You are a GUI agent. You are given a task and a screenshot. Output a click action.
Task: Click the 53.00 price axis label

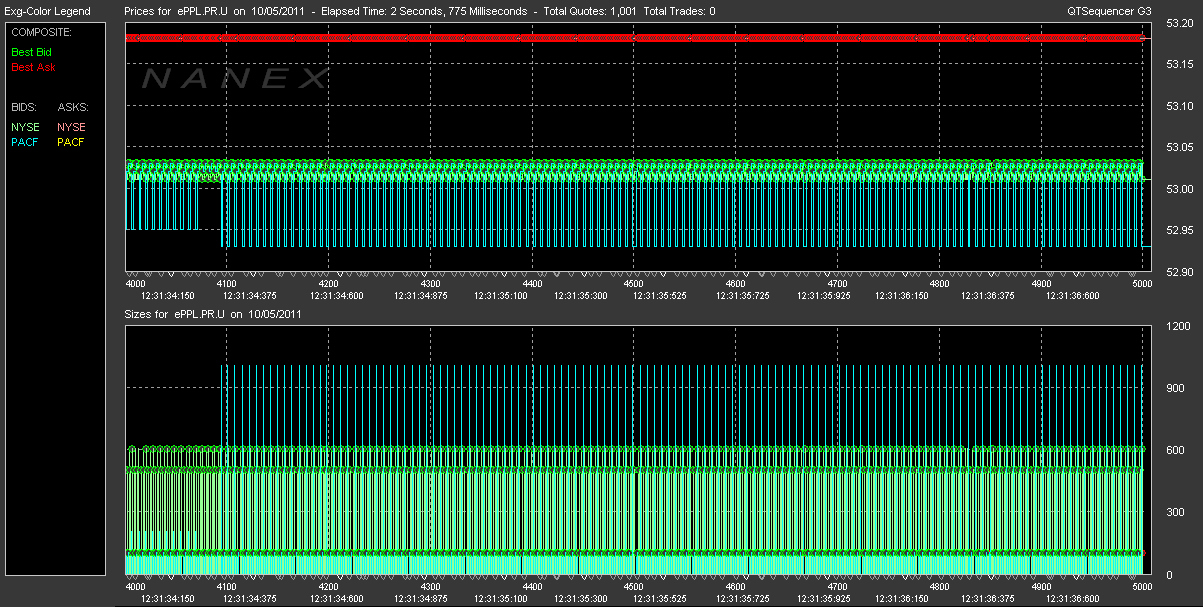[x=1180, y=189]
